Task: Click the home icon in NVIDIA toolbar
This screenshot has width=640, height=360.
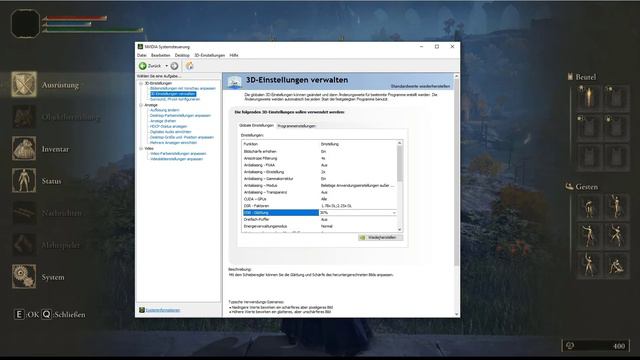Action: coord(189,66)
